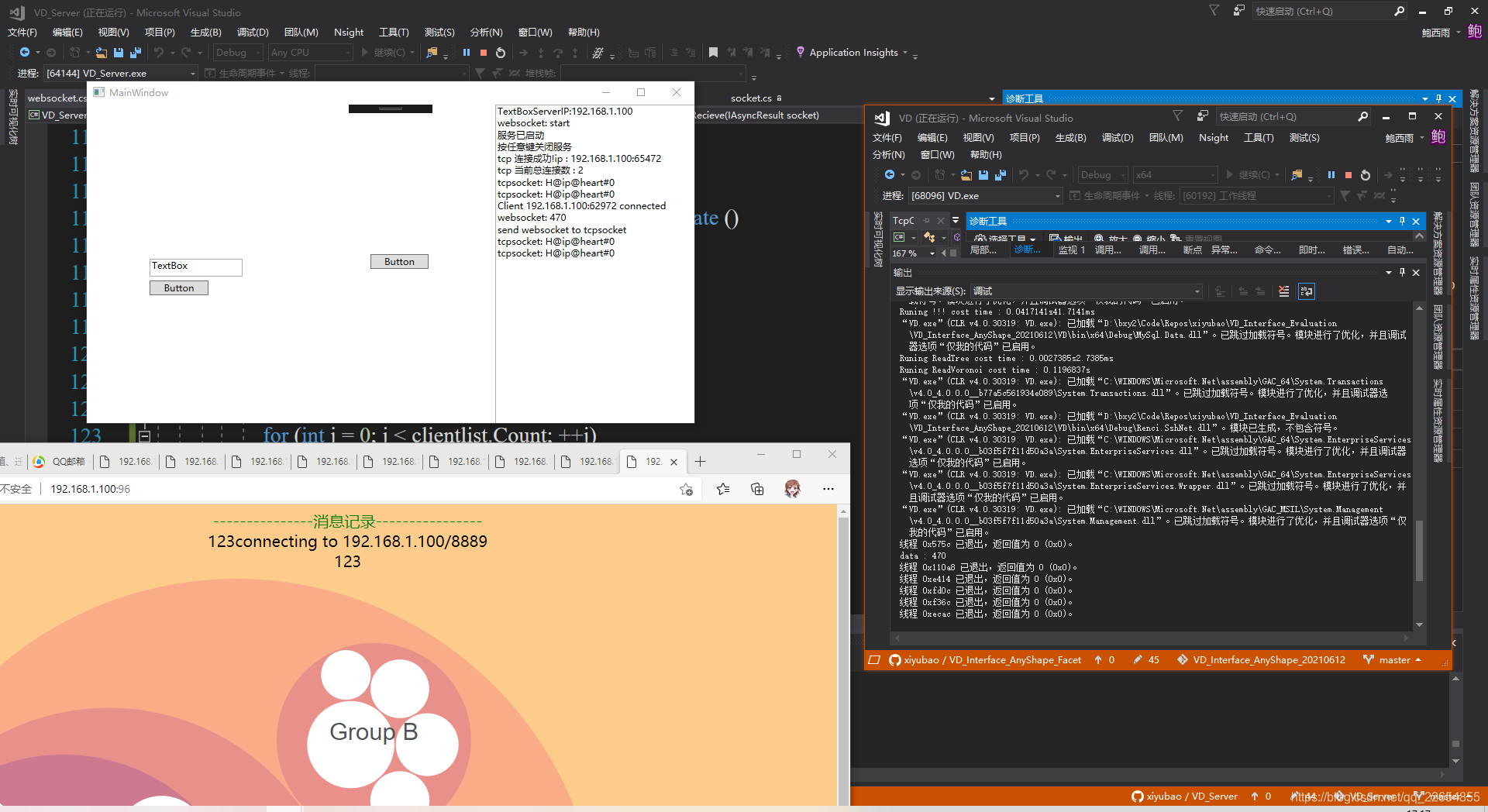
Task: Click xiyubao / VD_Server repository in status bar
Action: point(1184,796)
